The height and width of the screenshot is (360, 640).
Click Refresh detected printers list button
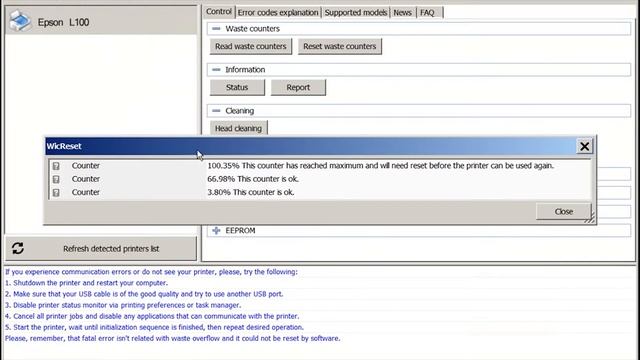coord(101,248)
